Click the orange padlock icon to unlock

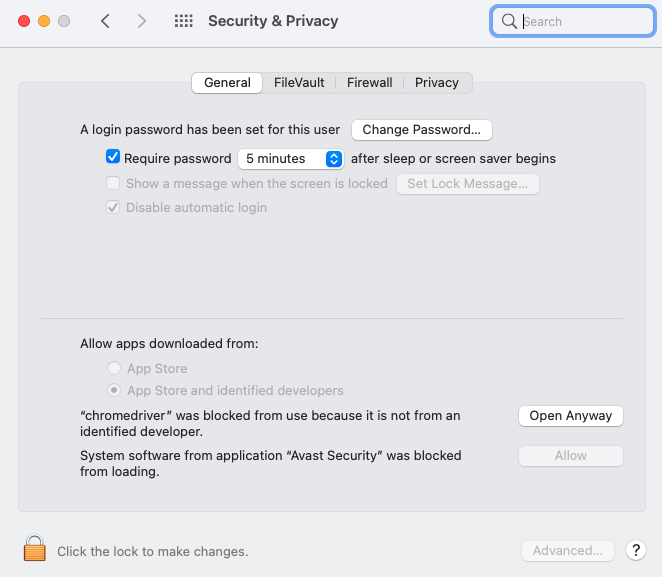35,548
